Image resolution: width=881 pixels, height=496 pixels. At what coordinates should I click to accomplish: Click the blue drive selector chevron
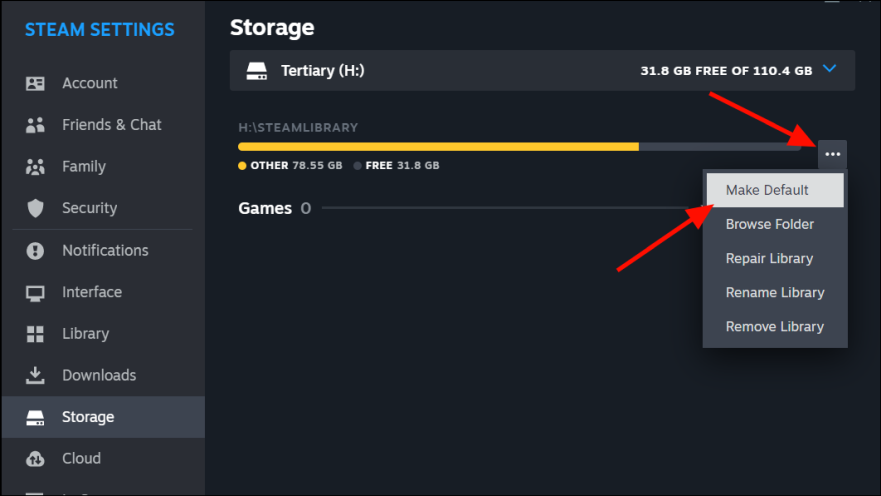click(829, 70)
